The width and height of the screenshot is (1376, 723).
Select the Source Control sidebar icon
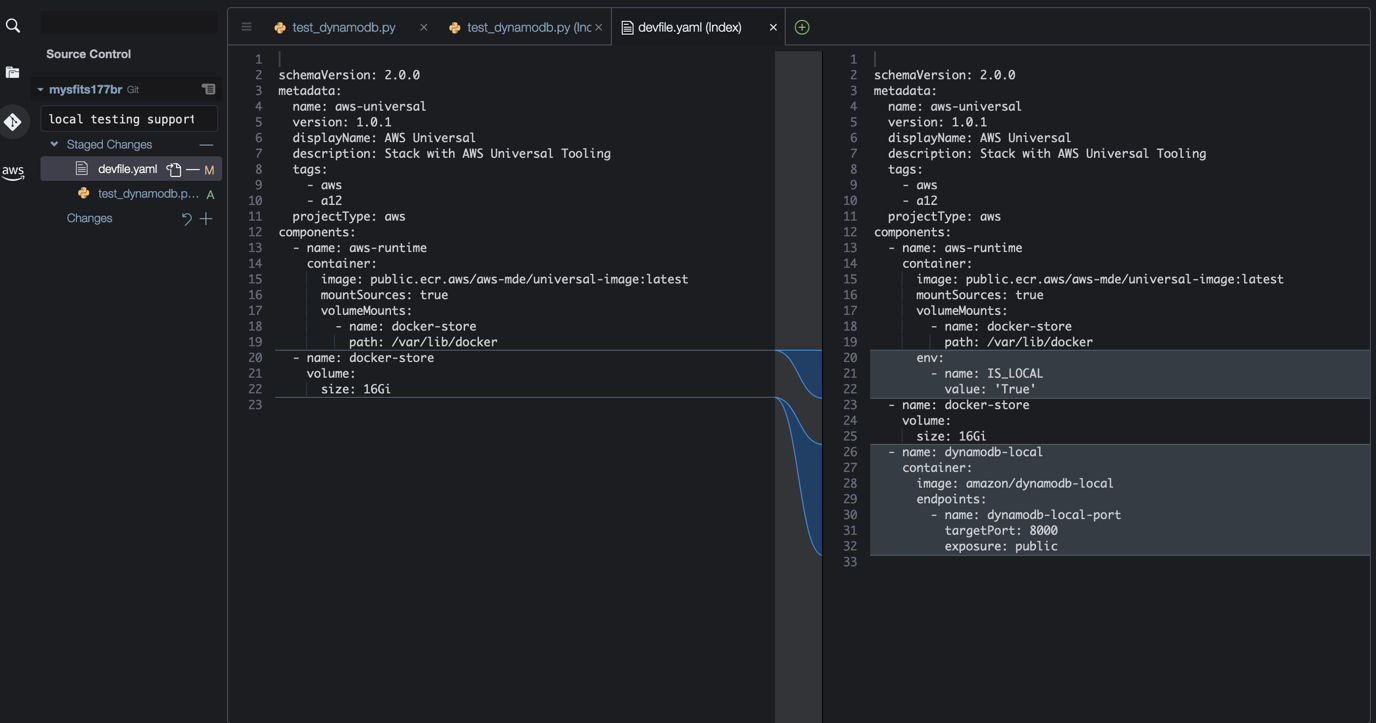[13, 121]
